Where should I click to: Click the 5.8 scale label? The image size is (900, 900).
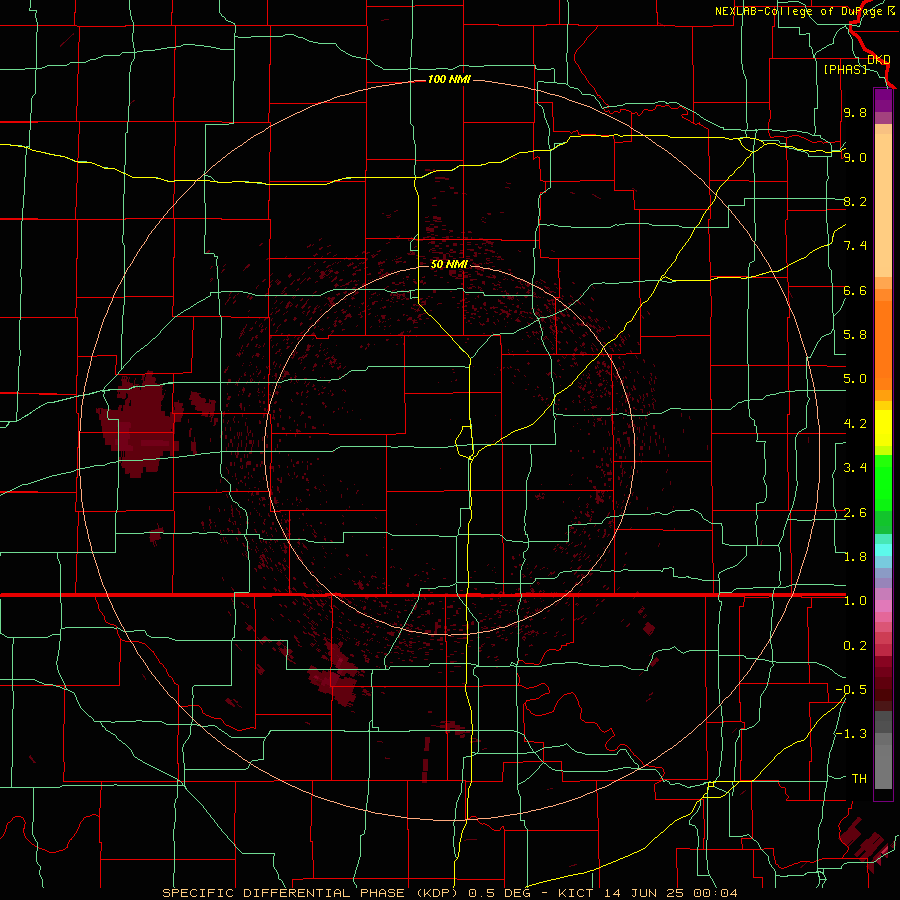click(855, 335)
